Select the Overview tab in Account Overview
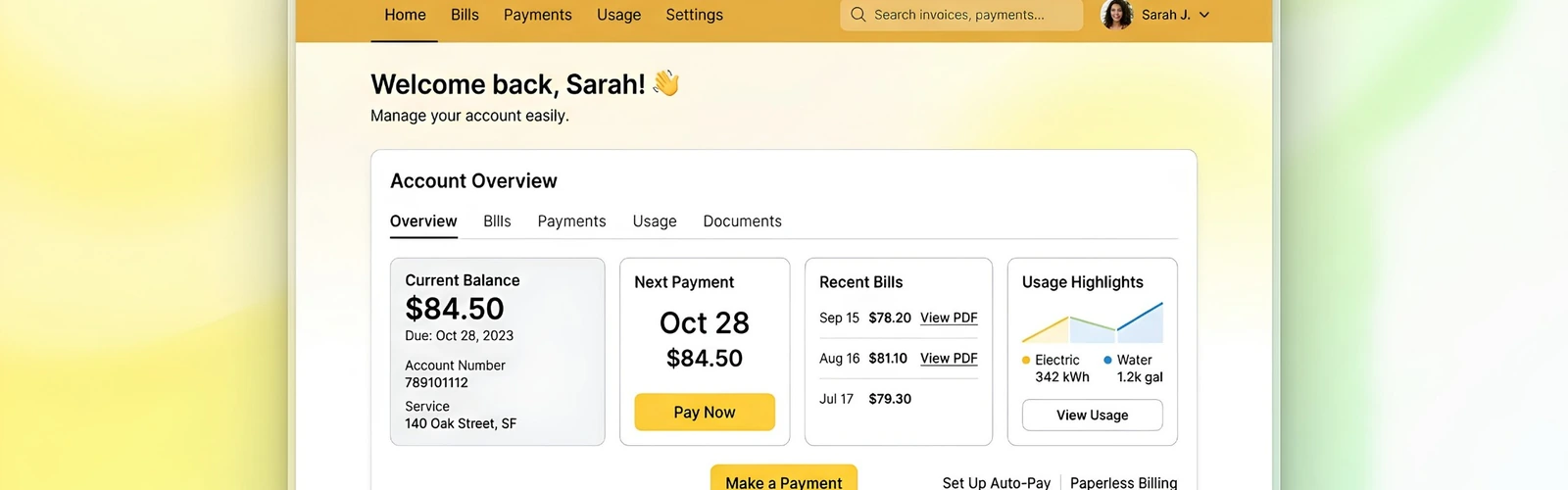This screenshot has width=1568, height=490. point(423,221)
